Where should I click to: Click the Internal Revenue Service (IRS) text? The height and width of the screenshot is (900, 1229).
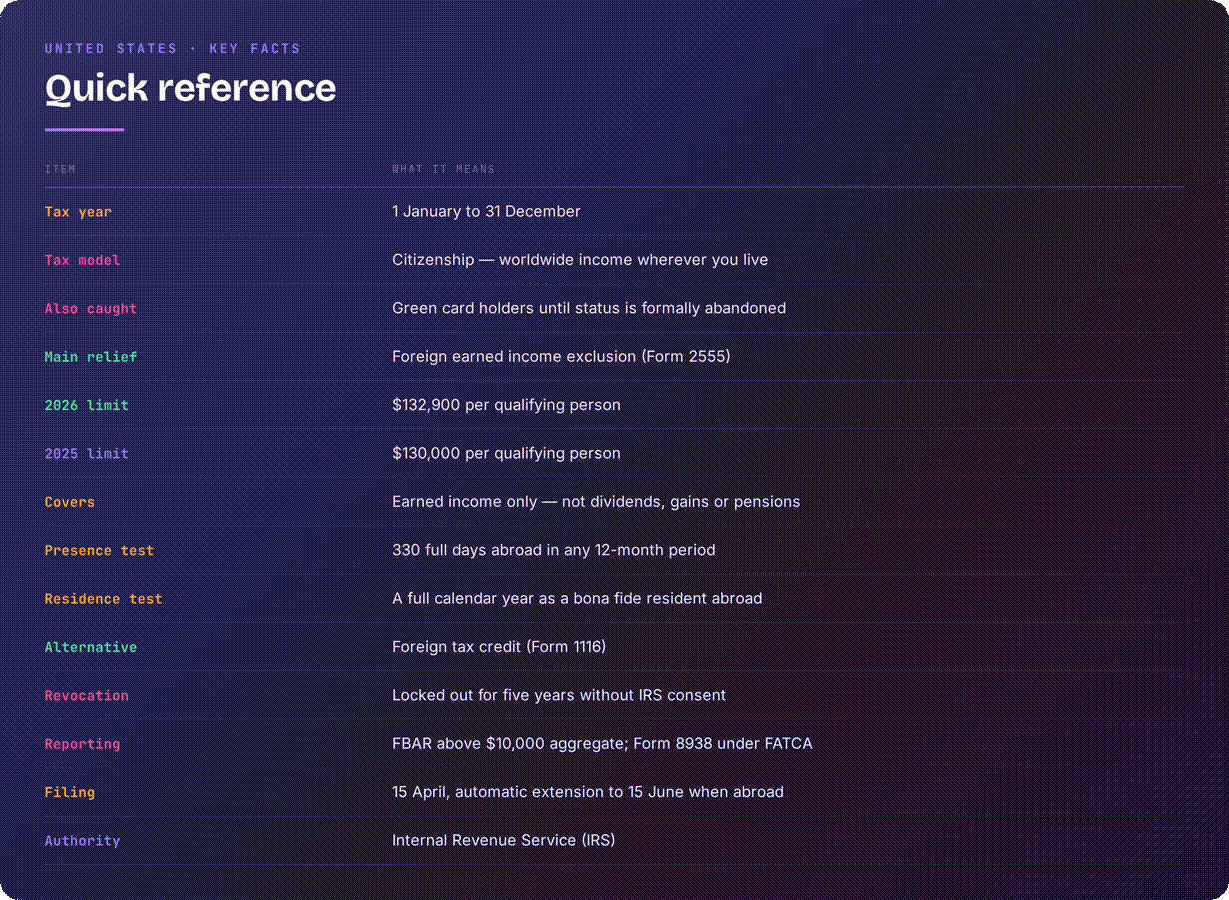(504, 840)
